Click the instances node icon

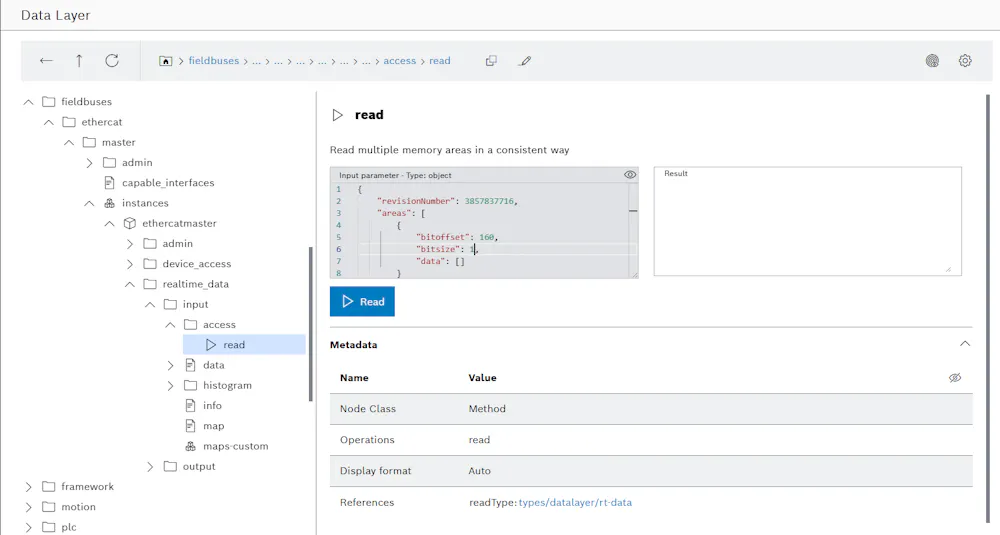pos(110,203)
